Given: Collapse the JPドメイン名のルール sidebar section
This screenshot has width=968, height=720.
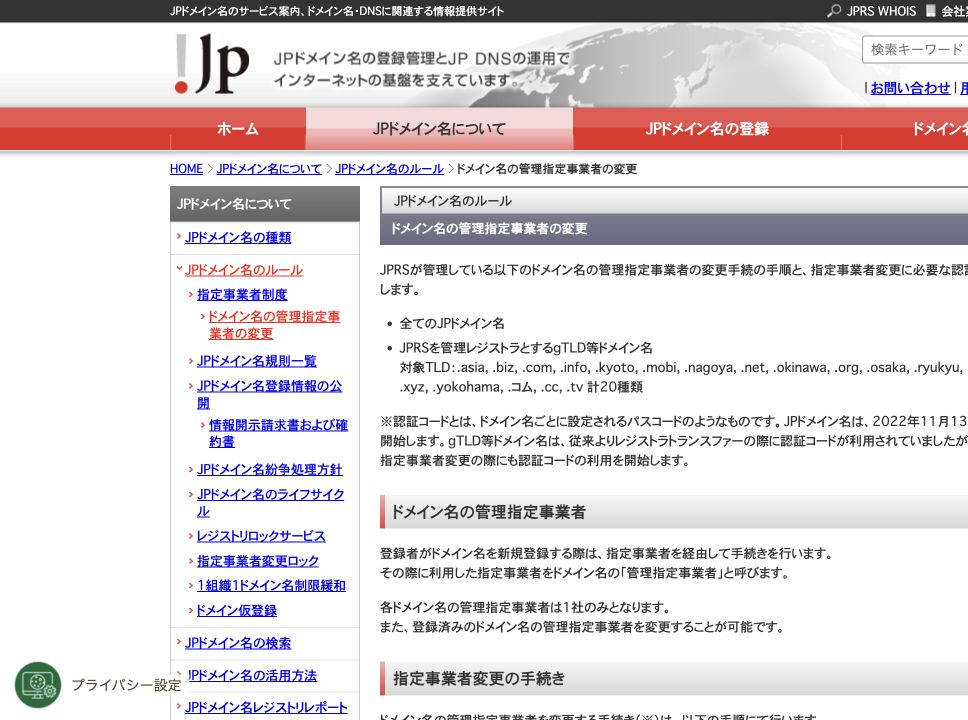Looking at the screenshot, I should pyautogui.click(x=244, y=270).
